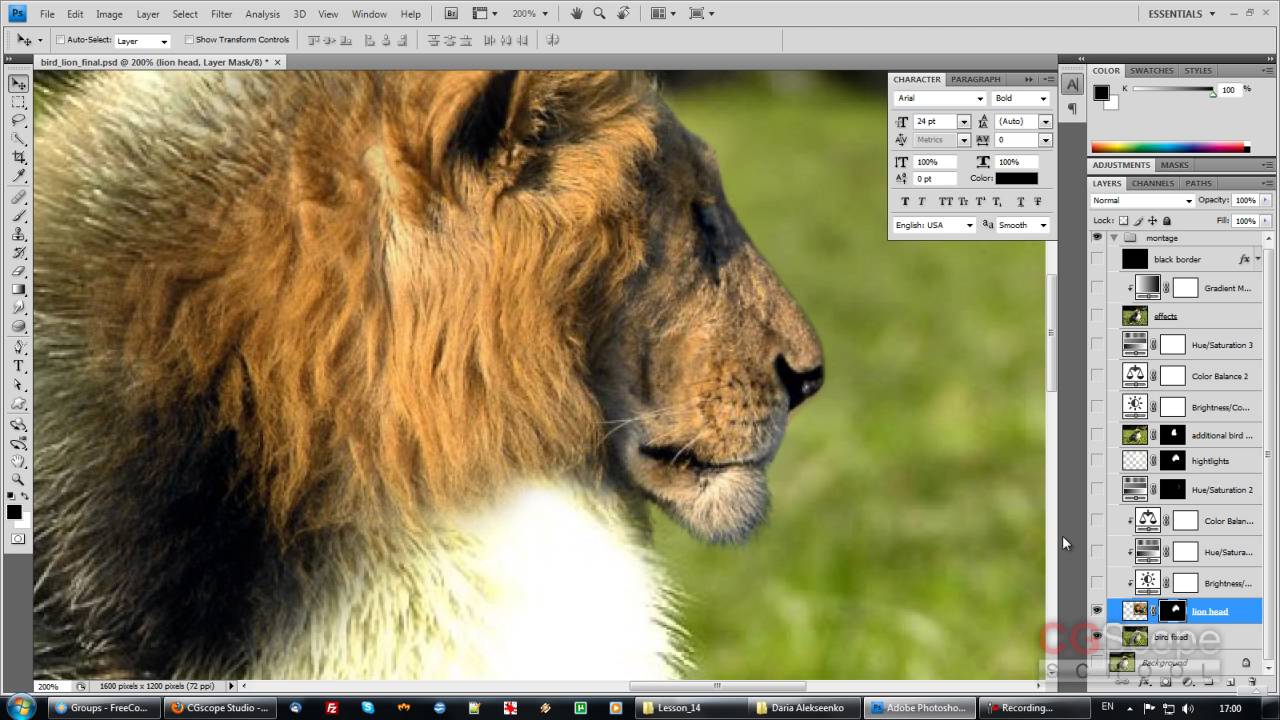Select the Eraser tool
Image resolution: width=1280 pixels, height=720 pixels.
19,271
